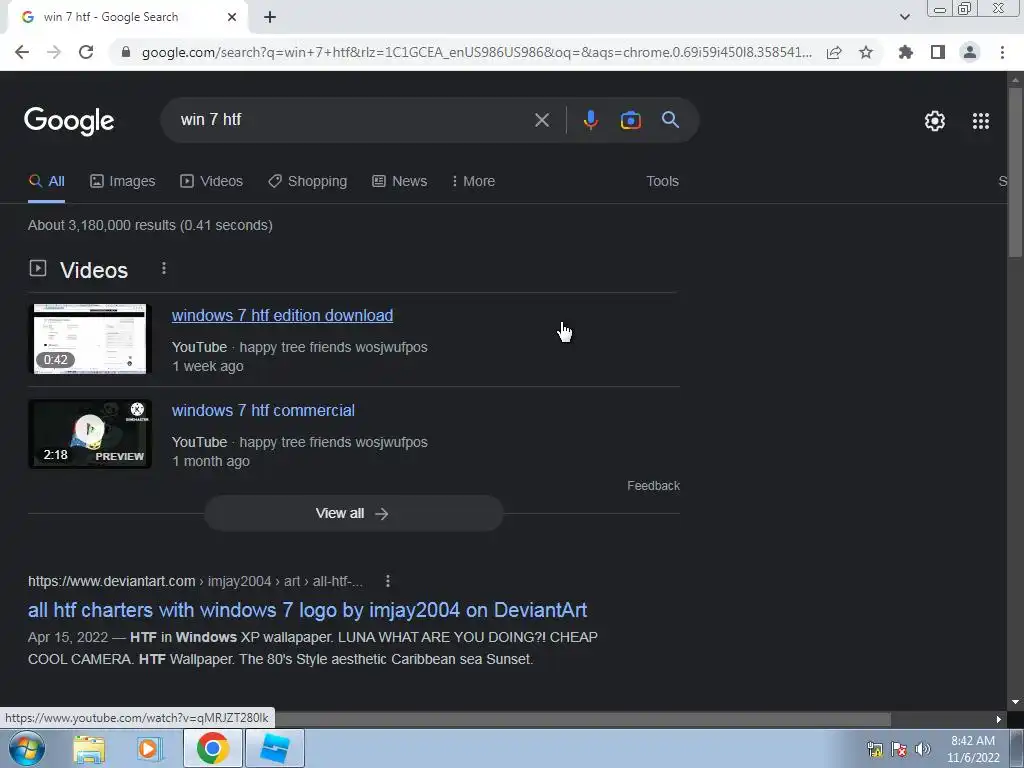Switch to the Videos tab

click(212, 181)
